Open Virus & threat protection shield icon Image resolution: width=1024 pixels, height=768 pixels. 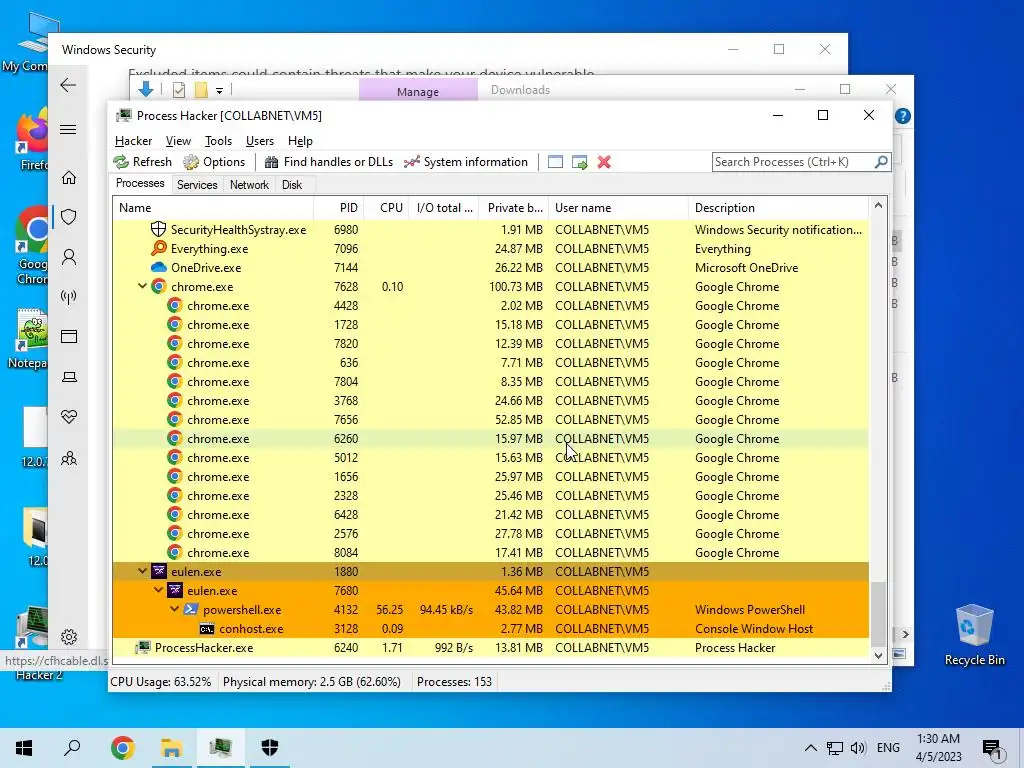point(69,217)
